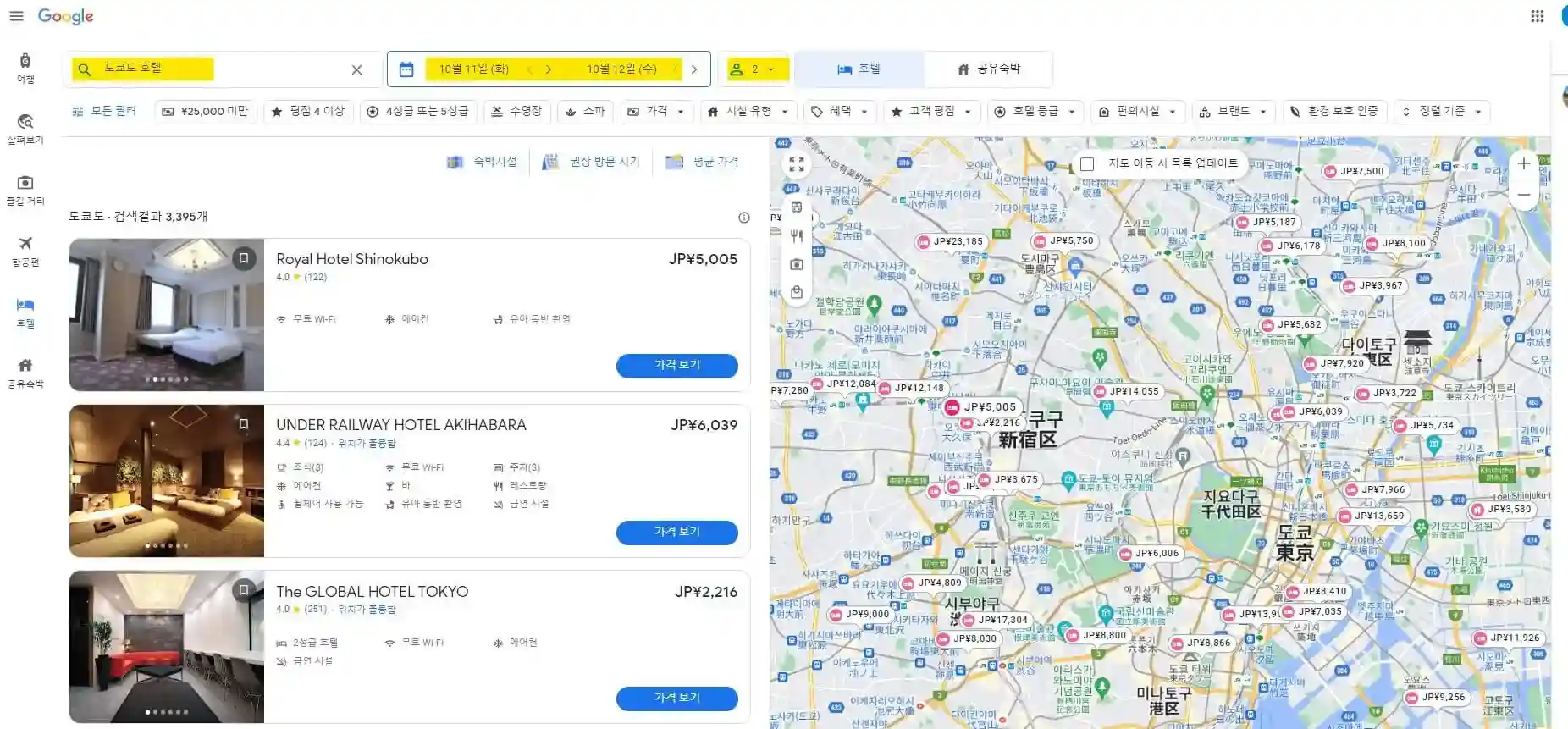Expand the 브랜드 brand dropdown
The width and height of the screenshot is (1568, 729).
1233,111
